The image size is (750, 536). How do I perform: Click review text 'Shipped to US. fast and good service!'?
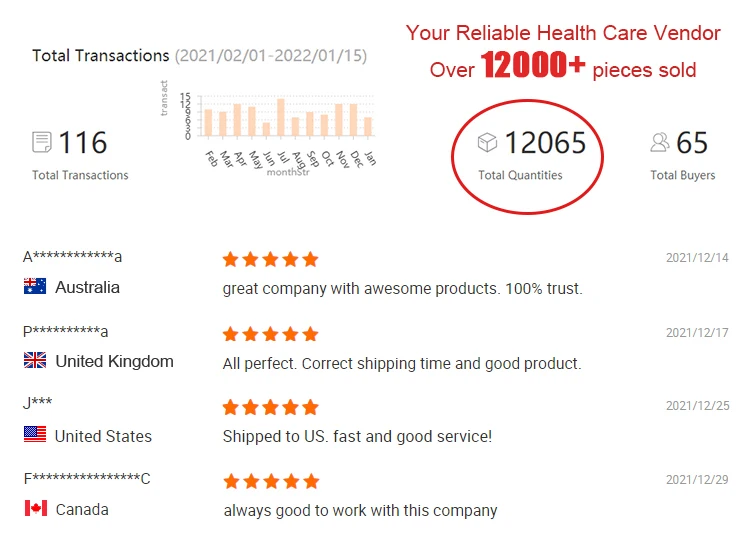point(357,437)
